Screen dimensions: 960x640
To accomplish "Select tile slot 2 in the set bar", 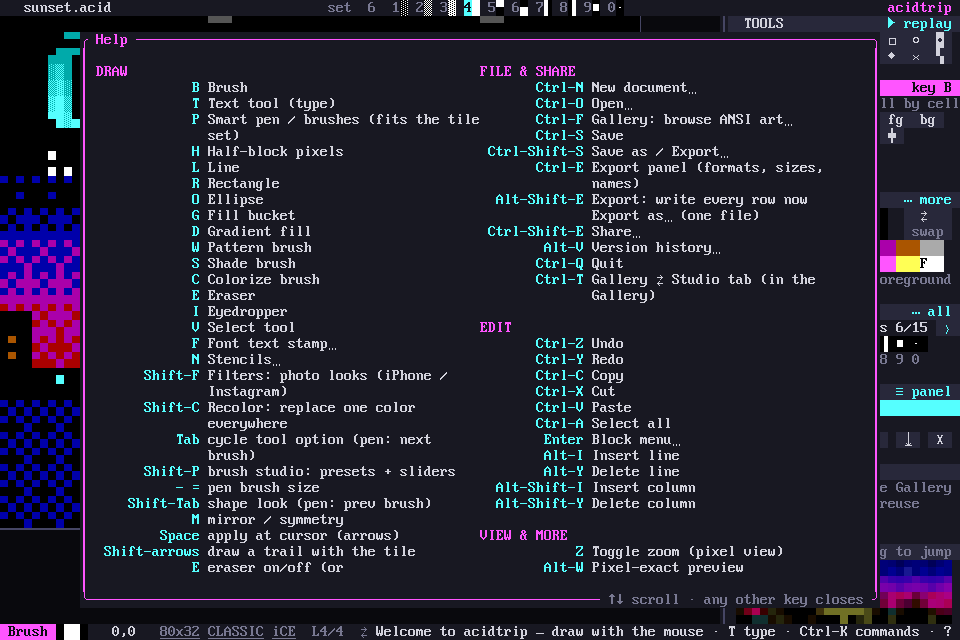I will coord(424,8).
